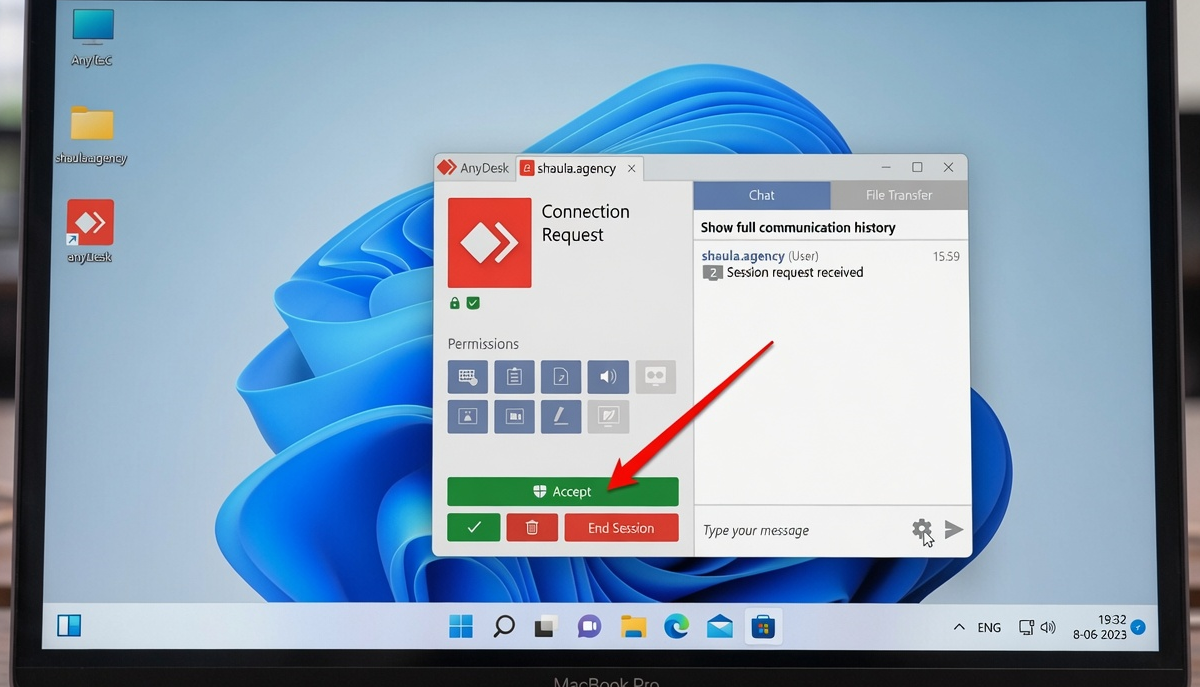Open the Chat app on taskbar

[589, 627]
